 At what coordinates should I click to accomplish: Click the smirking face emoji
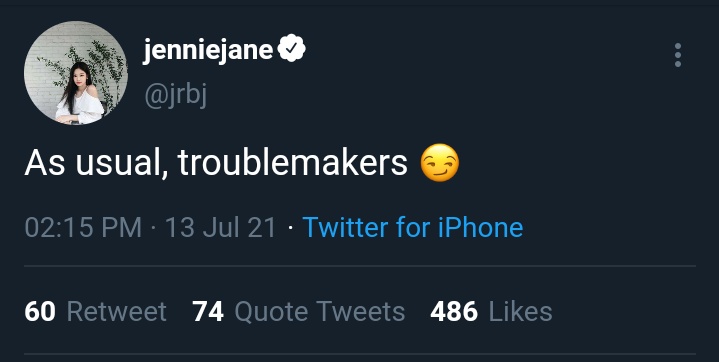440,163
